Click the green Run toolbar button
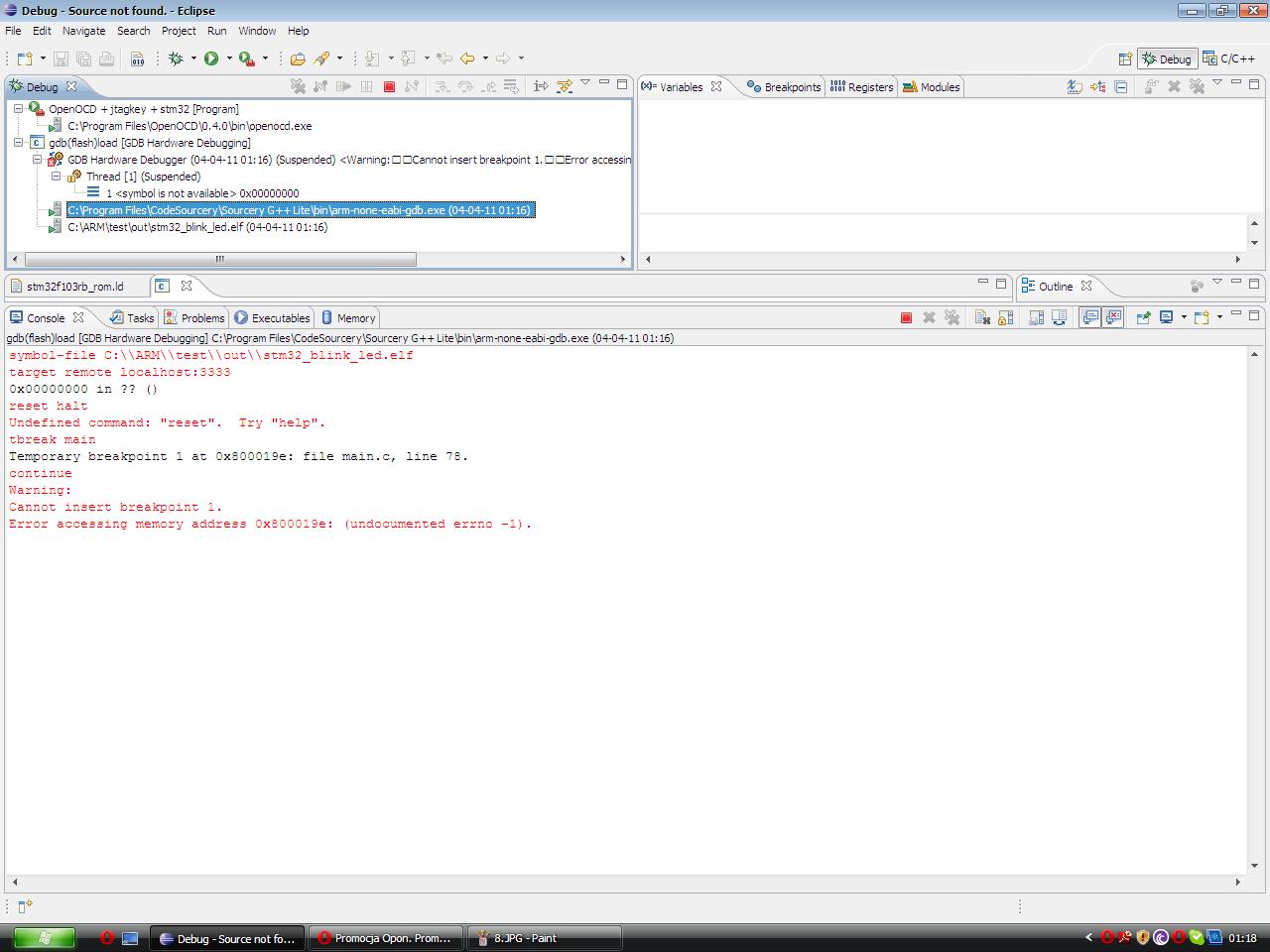 click(x=211, y=59)
